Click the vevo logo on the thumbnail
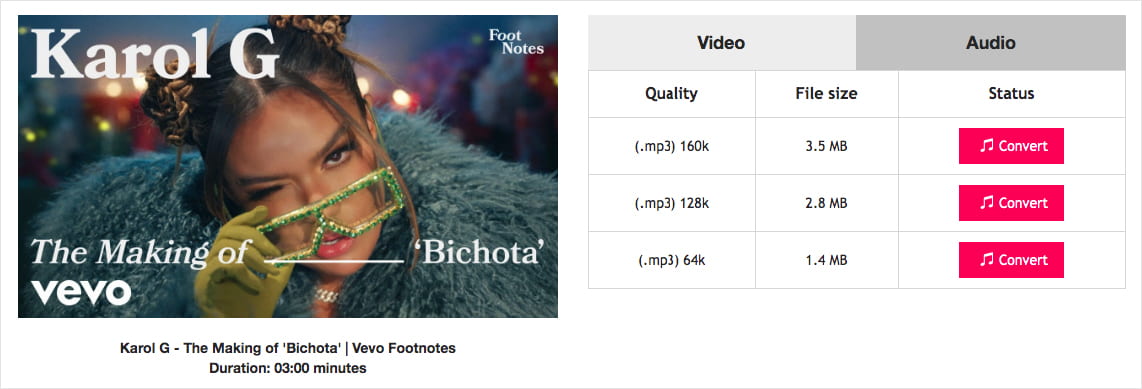Image resolution: width=1142 pixels, height=389 pixels. (x=81, y=292)
